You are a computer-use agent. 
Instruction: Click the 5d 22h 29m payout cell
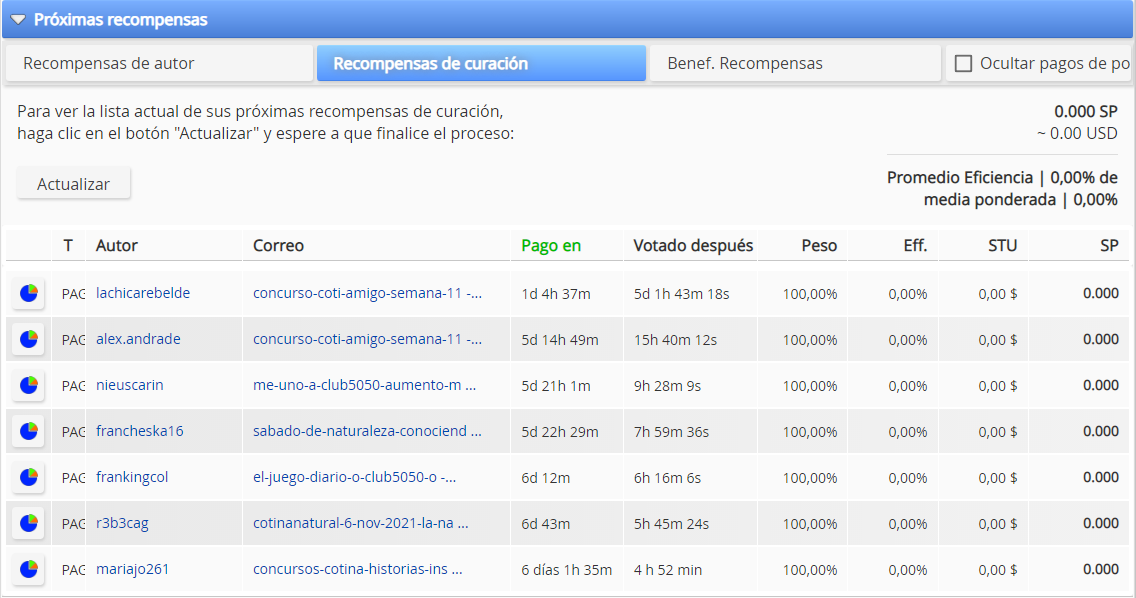pyautogui.click(x=559, y=432)
